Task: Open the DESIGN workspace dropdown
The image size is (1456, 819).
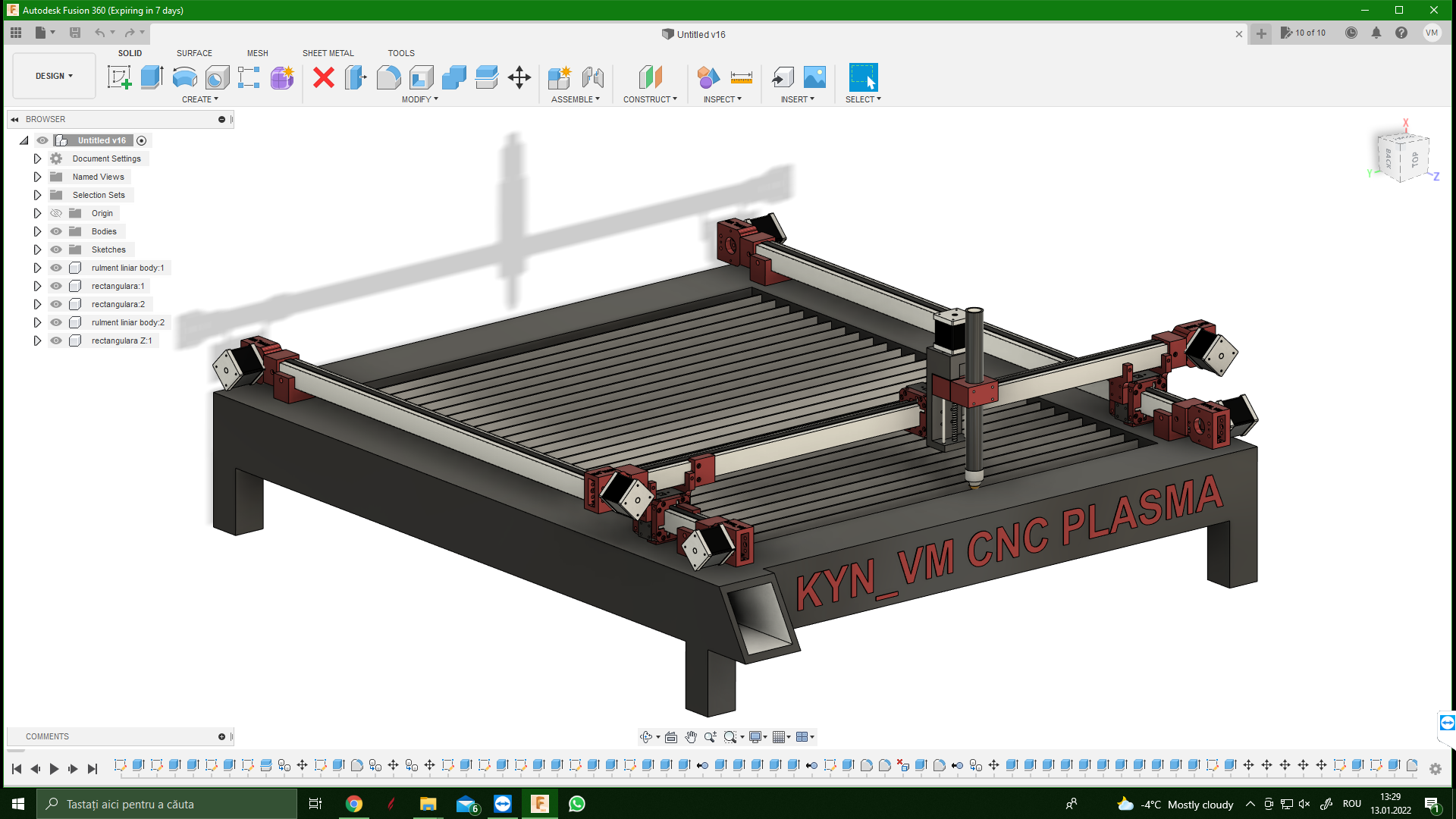Action: pos(54,76)
